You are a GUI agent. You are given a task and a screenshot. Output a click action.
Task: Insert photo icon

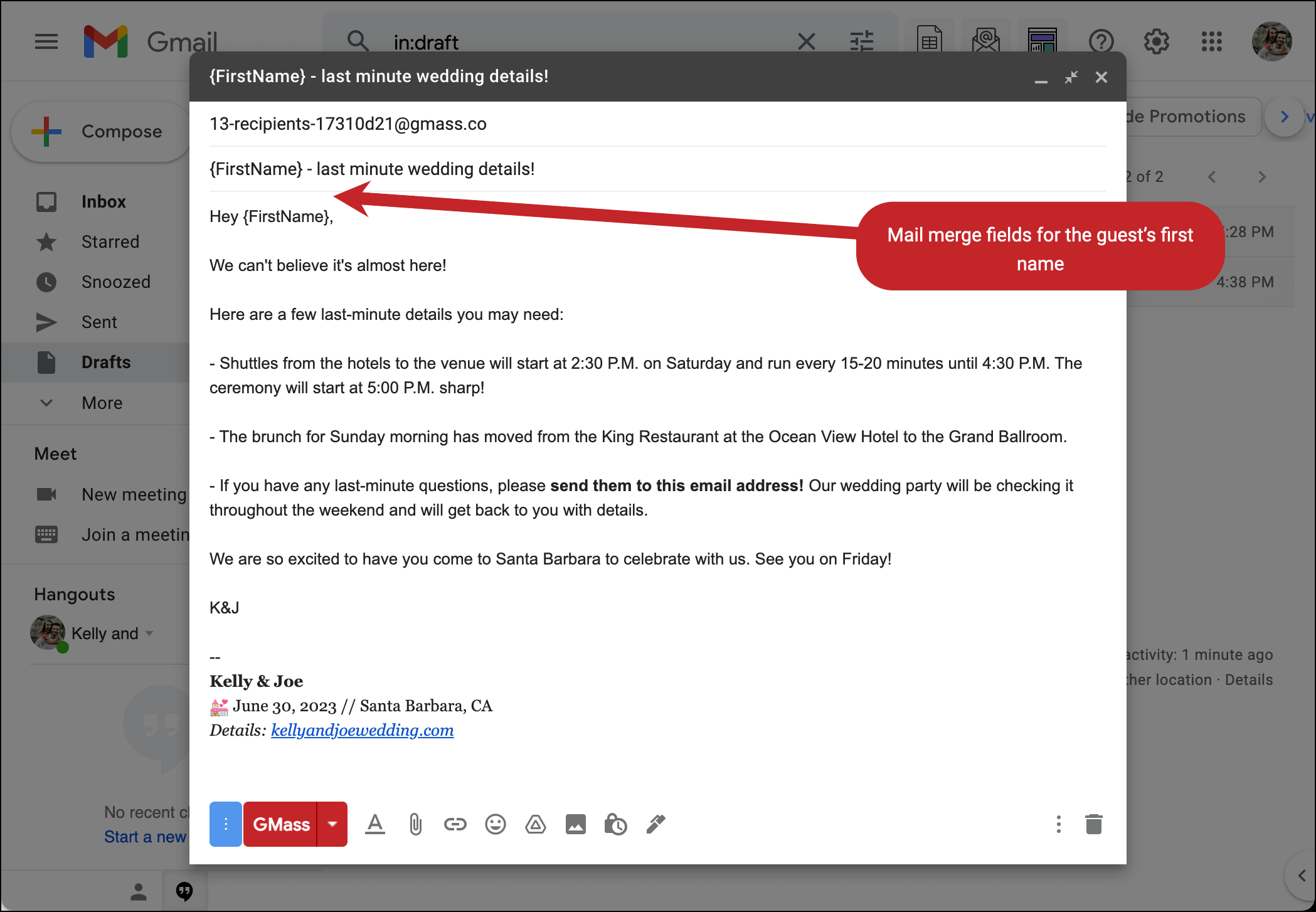pyautogui.click(x=576, y=824)
